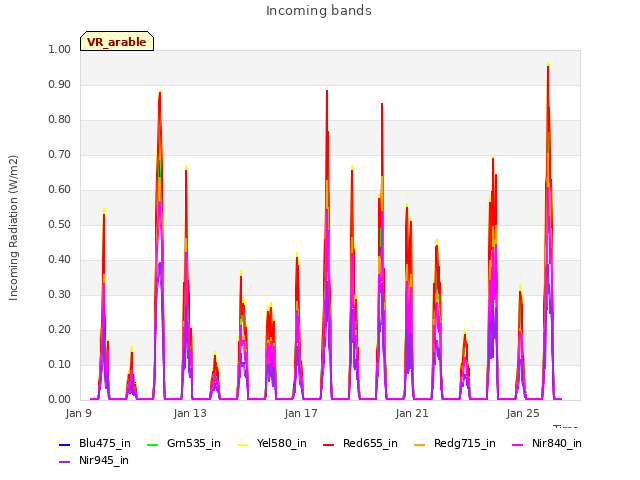Screen dimensions: 640x480
Task: Click the 0.40 y-axis tick label
Action: 60,260
